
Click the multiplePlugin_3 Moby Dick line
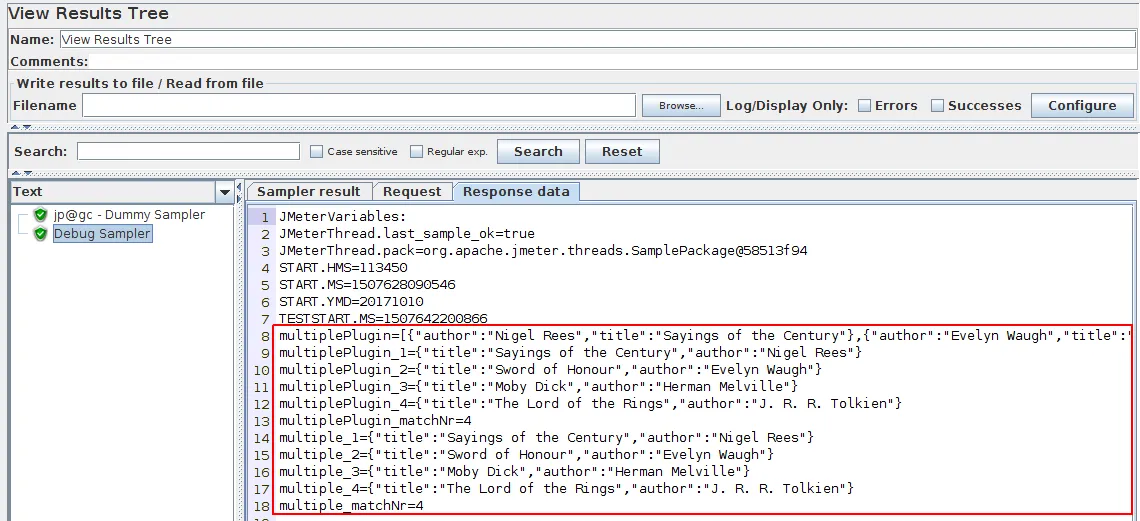[x=538, y=386]
